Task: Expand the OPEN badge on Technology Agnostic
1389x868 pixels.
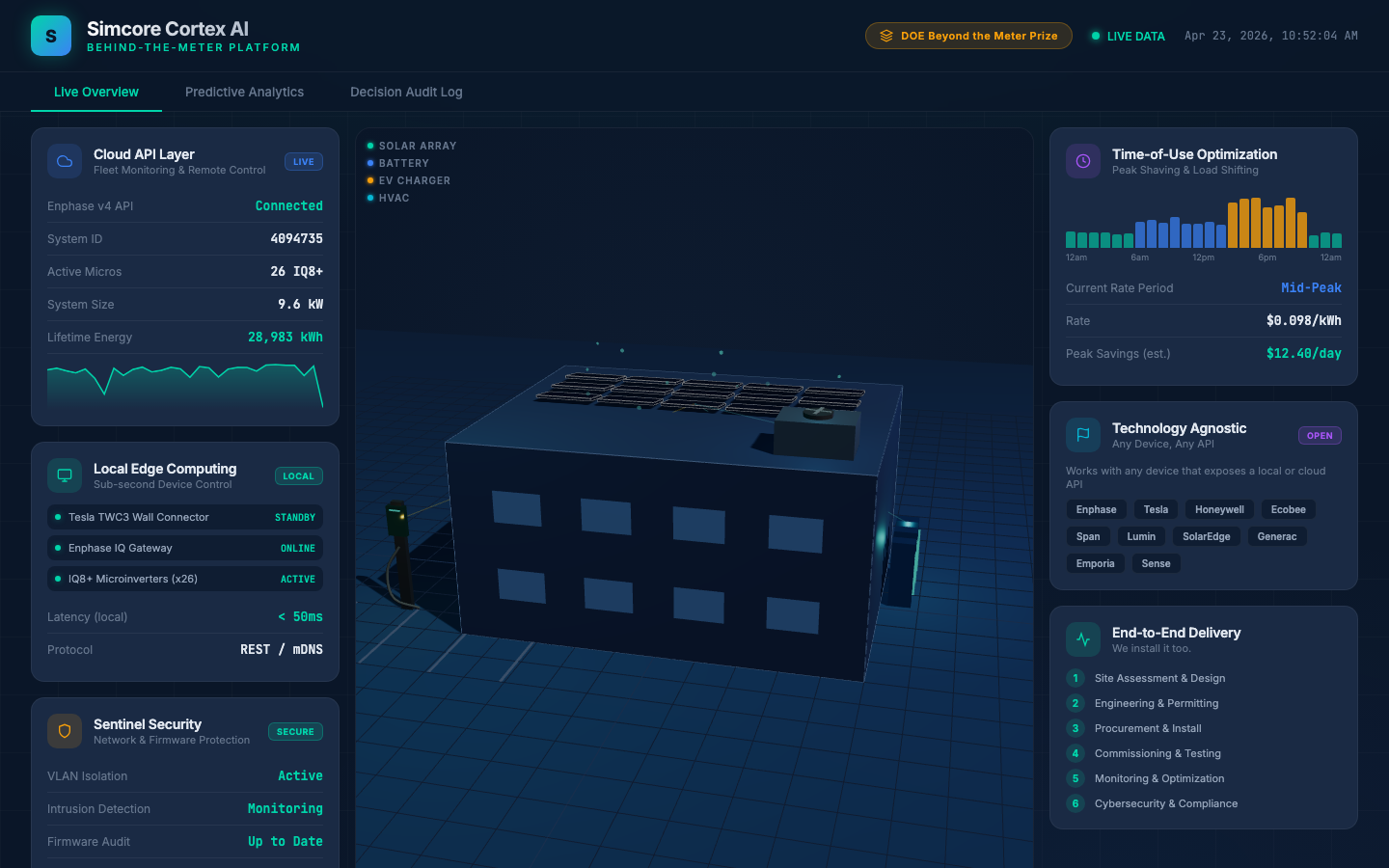Action: [1320, 435]
